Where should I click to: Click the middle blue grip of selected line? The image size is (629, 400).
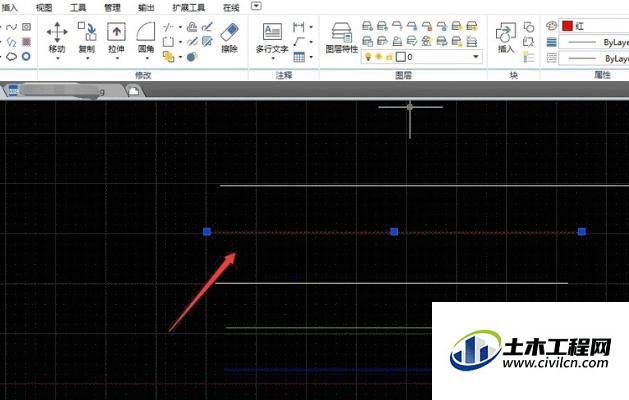[x=394, y=231]
